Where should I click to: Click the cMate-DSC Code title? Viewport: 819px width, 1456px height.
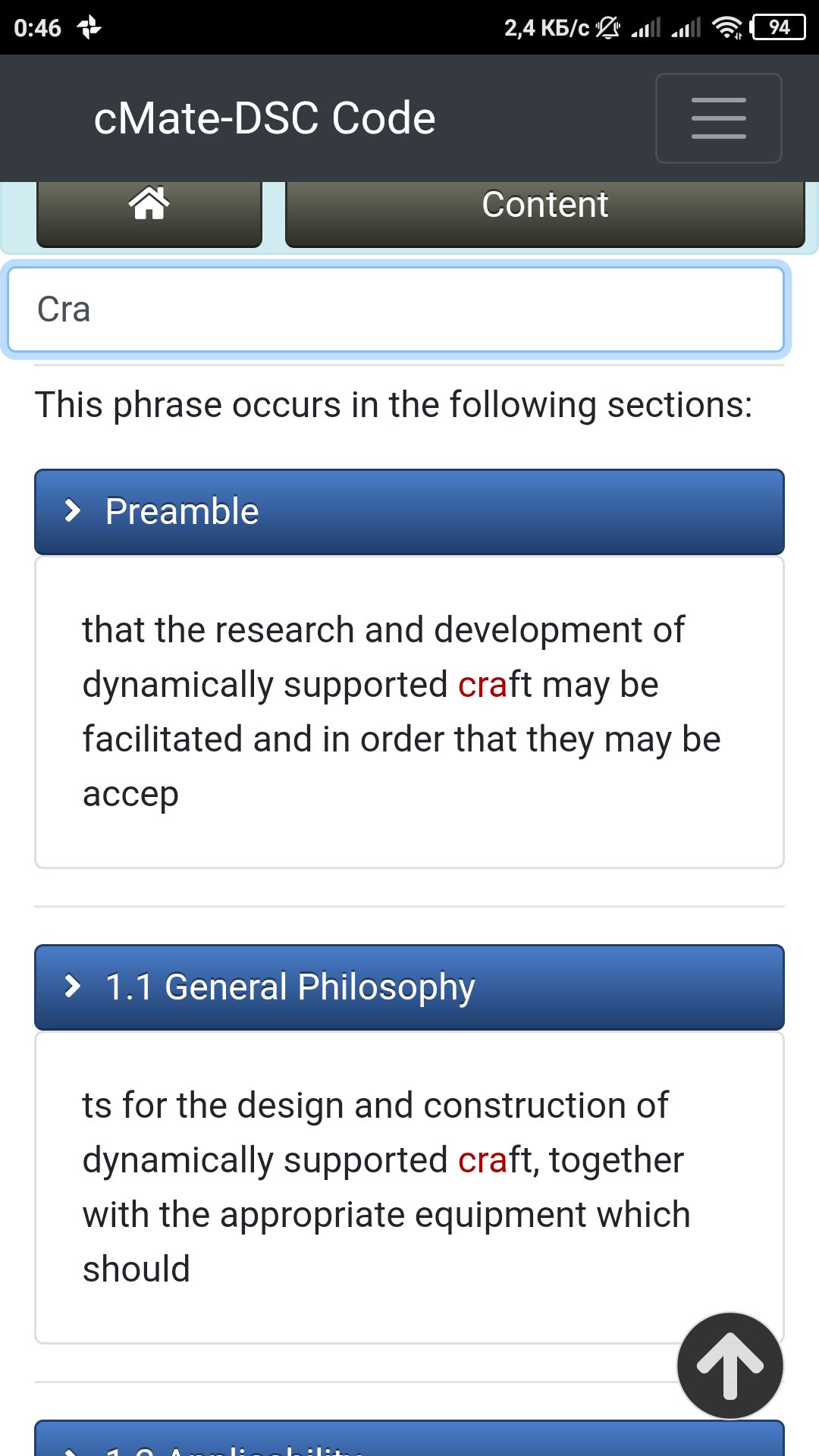pyautogui.click(x=265, y=118)
